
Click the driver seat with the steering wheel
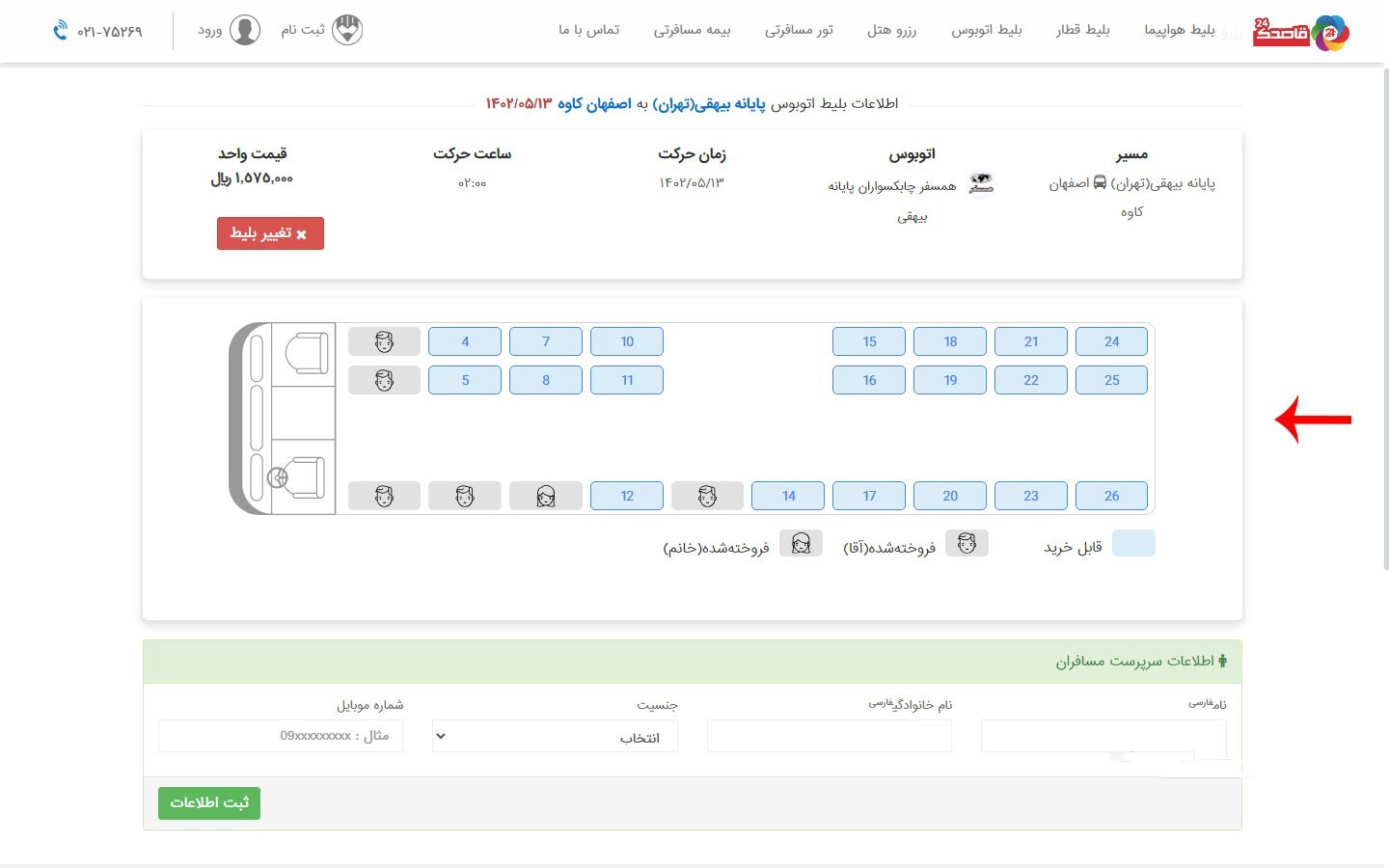click(297, 476)
